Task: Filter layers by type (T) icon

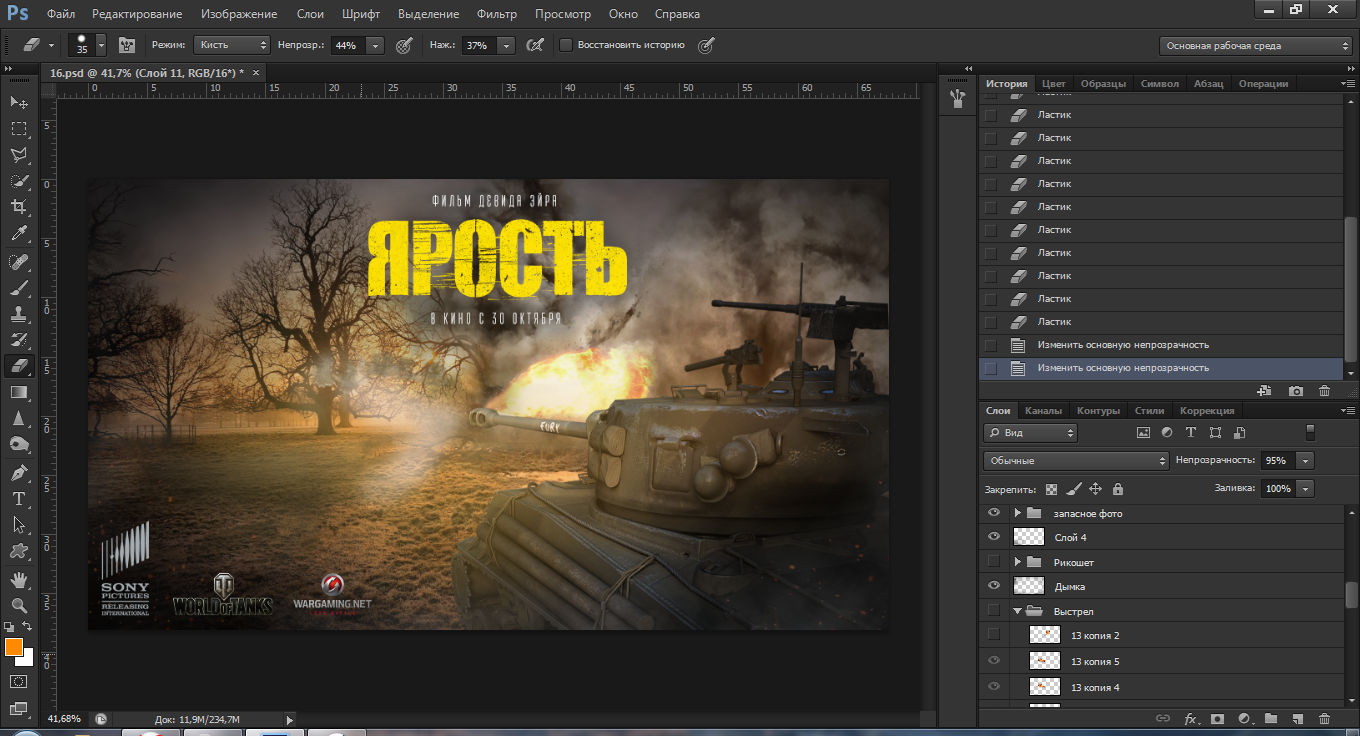Action: pyautogui.click(x=1191, y=433)
